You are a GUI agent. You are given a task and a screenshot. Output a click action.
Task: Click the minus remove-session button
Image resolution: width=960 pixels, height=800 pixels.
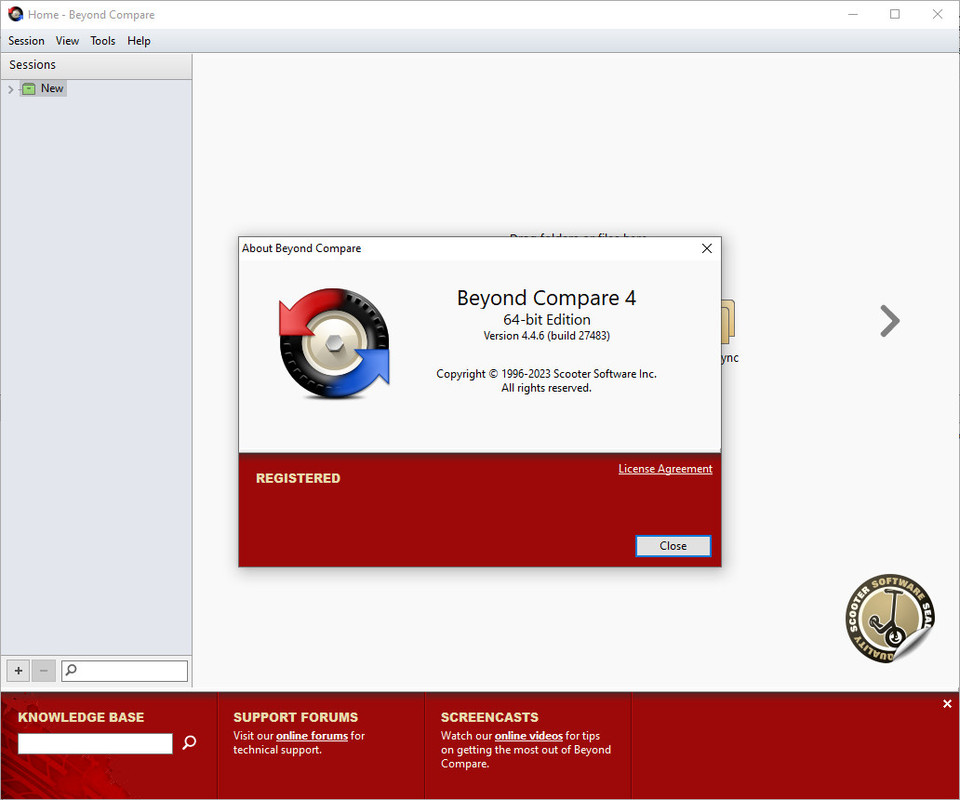43,671
